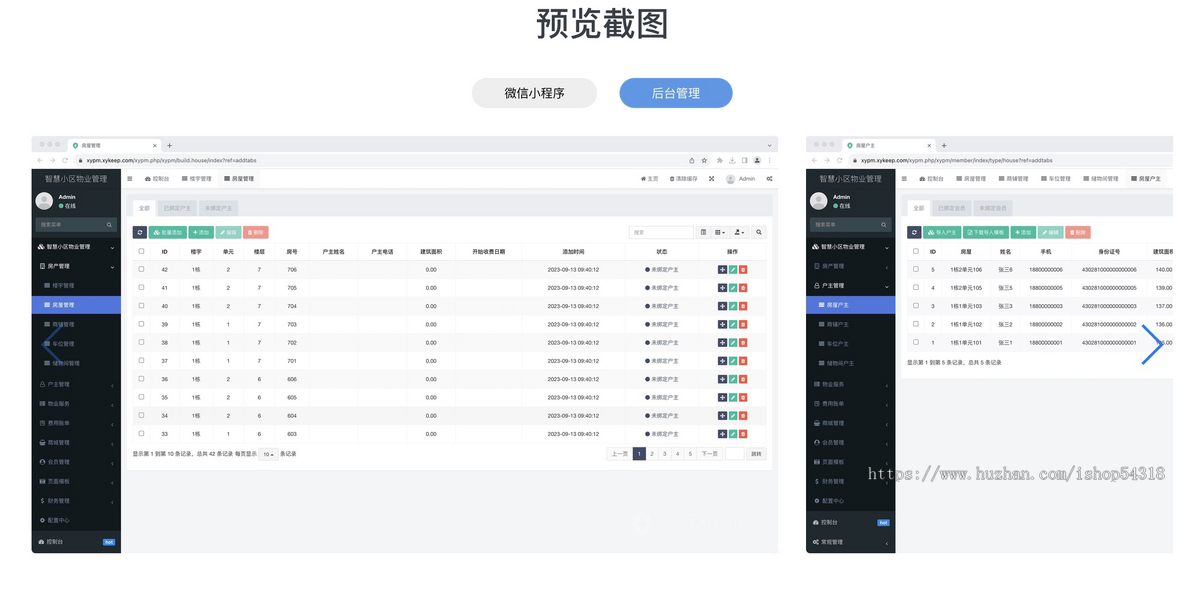Expand 商城管理 menu in left screenshot sidebar
The image size is (1200, 614).
[76, 442]
